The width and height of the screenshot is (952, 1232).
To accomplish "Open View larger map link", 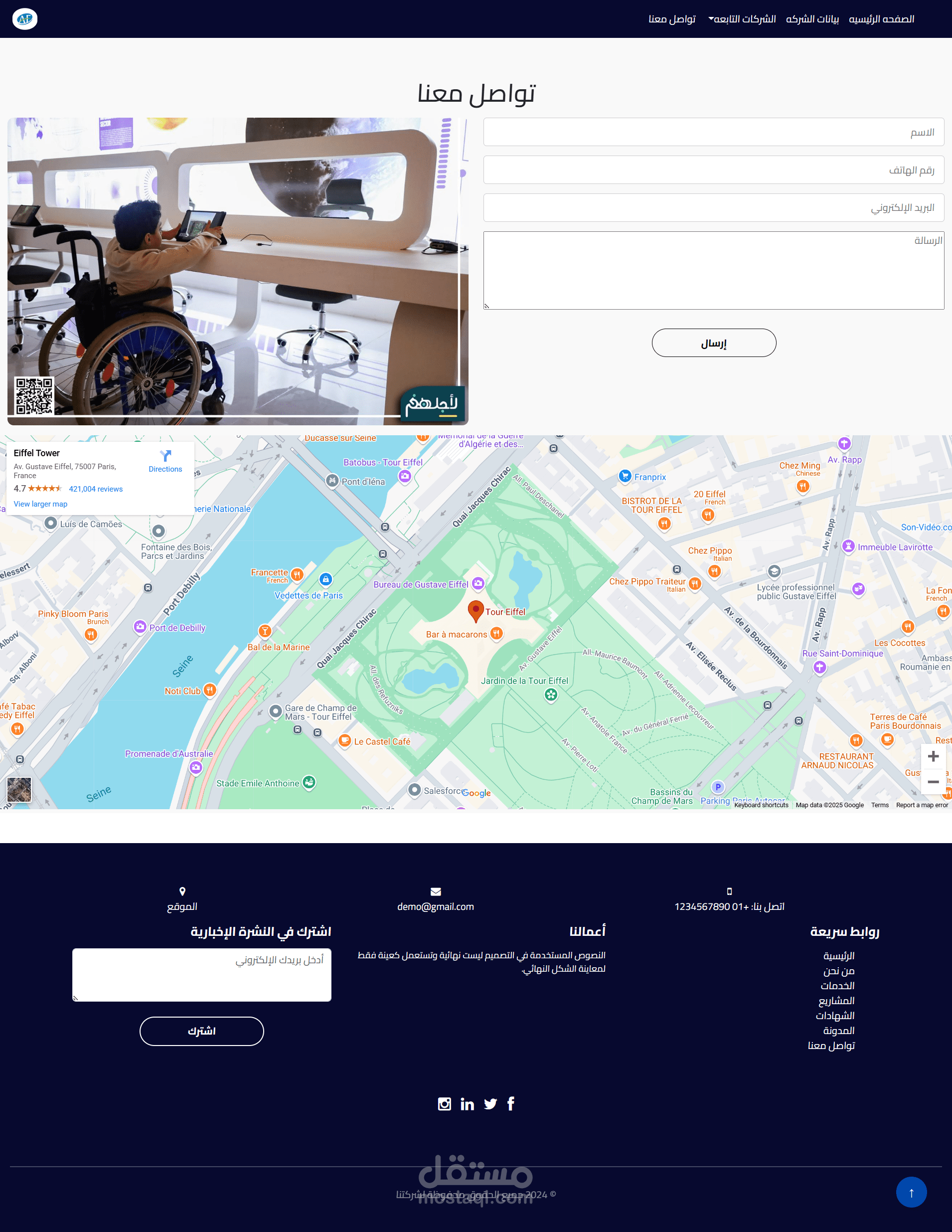I will pyautogui.click(x=40, y=504).
